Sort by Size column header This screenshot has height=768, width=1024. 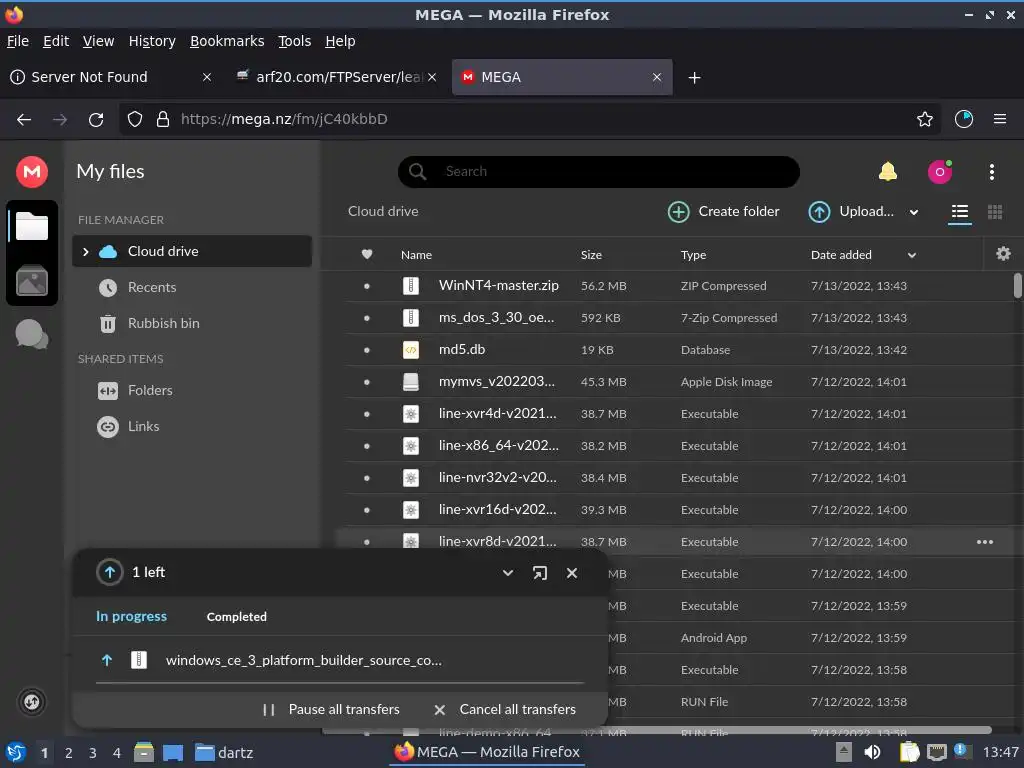(x=591, y=255)
